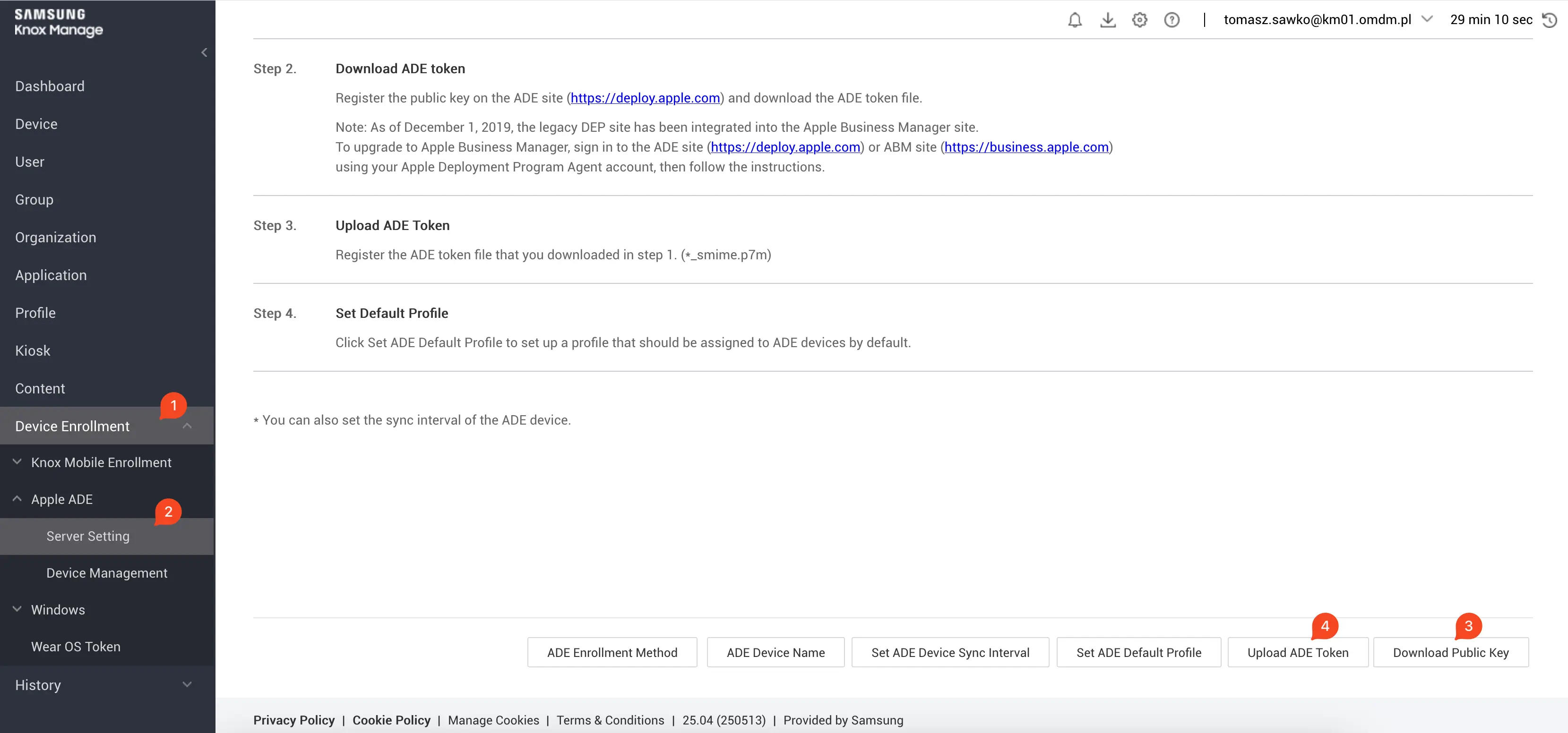The height and width of the screenshot is (733, 1568).
Task: Click Manage Cookies in footer
Action: tap(494, 720)
